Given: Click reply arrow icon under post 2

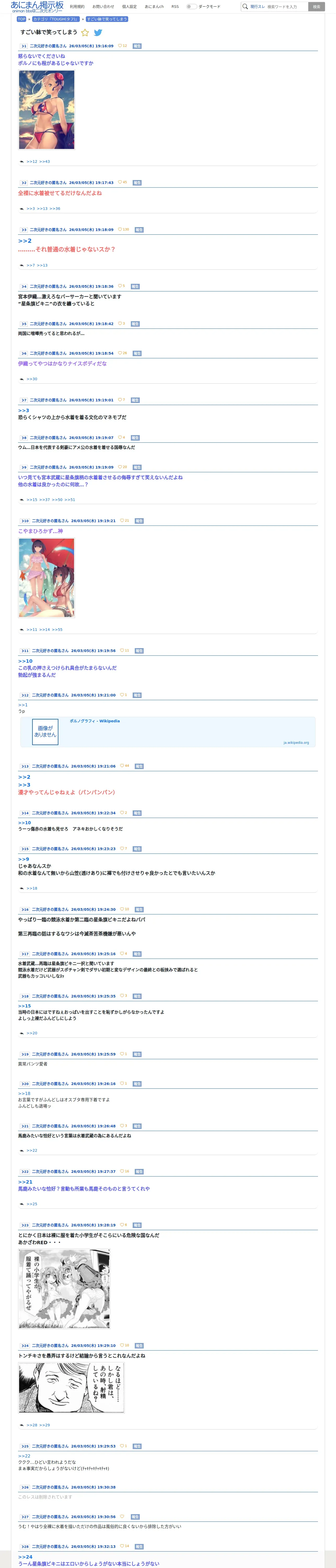Looking at the screenshot, I should pos(21,209).
